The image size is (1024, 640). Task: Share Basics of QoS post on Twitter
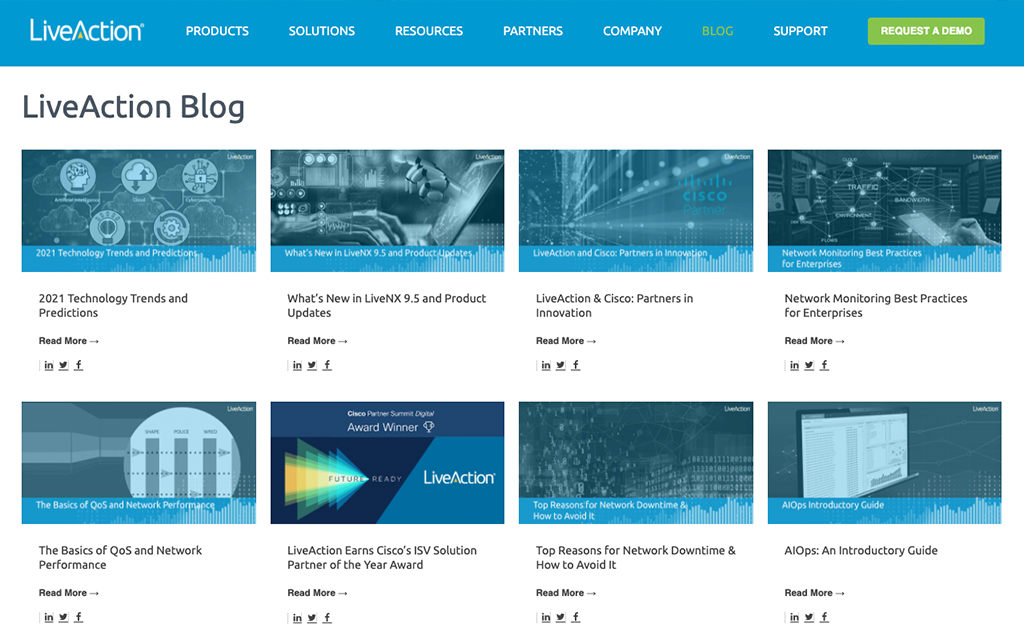tap(63, 617)
